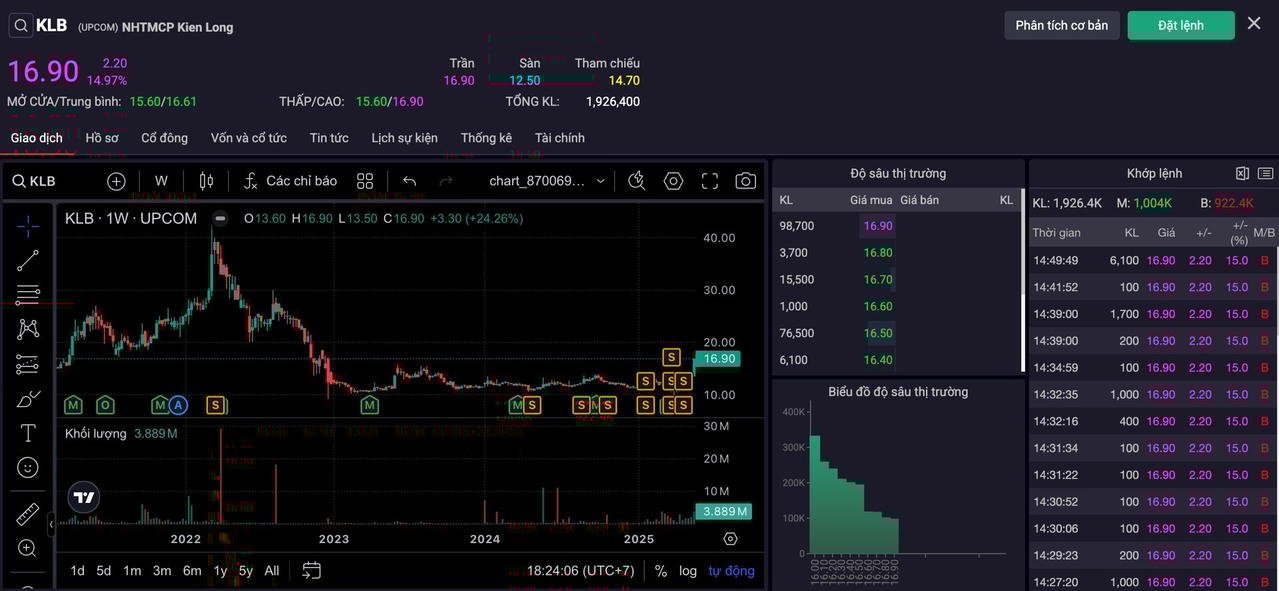The height and width of the screenshot is (591, 1279).
Task: Toggle the log scale option
Action: click(688, 571)
